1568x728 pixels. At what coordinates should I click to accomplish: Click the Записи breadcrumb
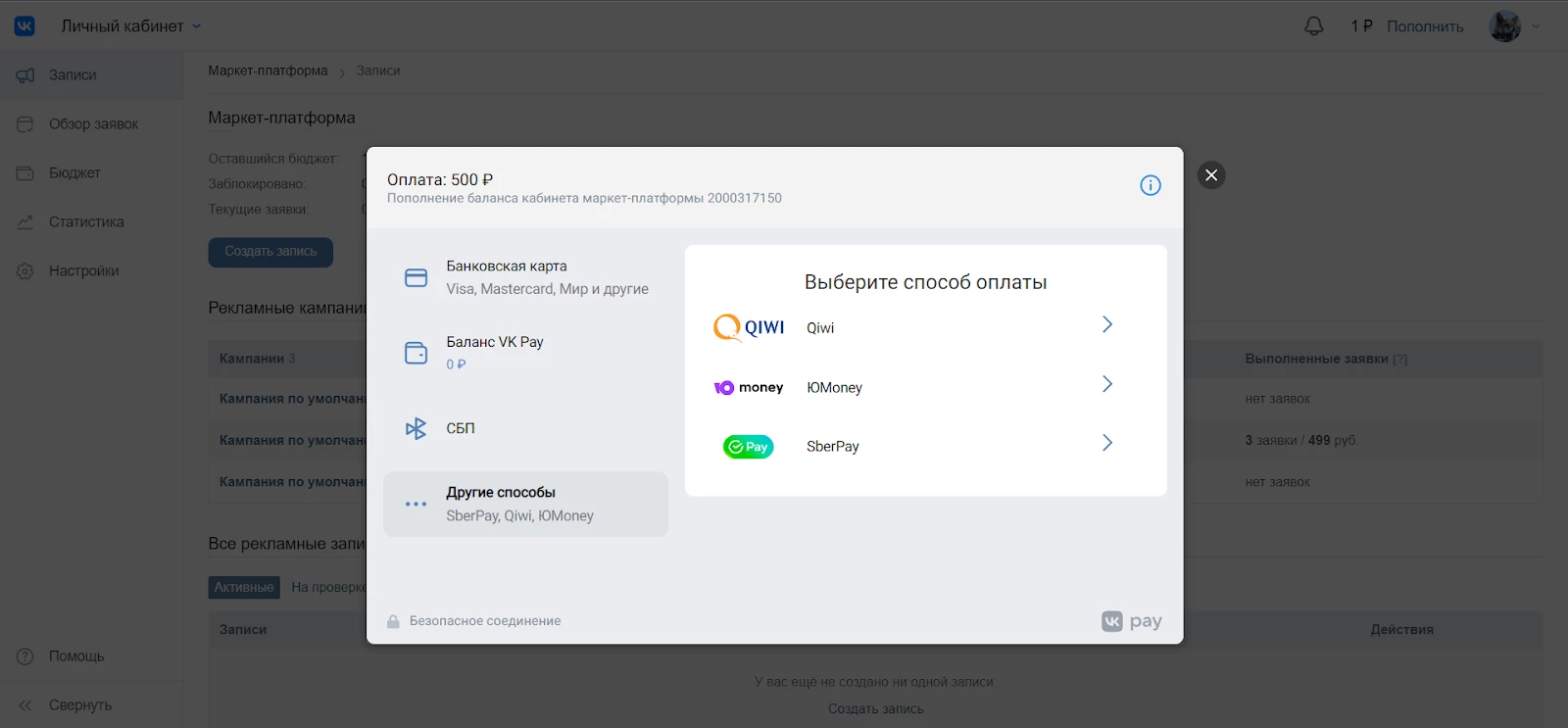pos(378,71)
